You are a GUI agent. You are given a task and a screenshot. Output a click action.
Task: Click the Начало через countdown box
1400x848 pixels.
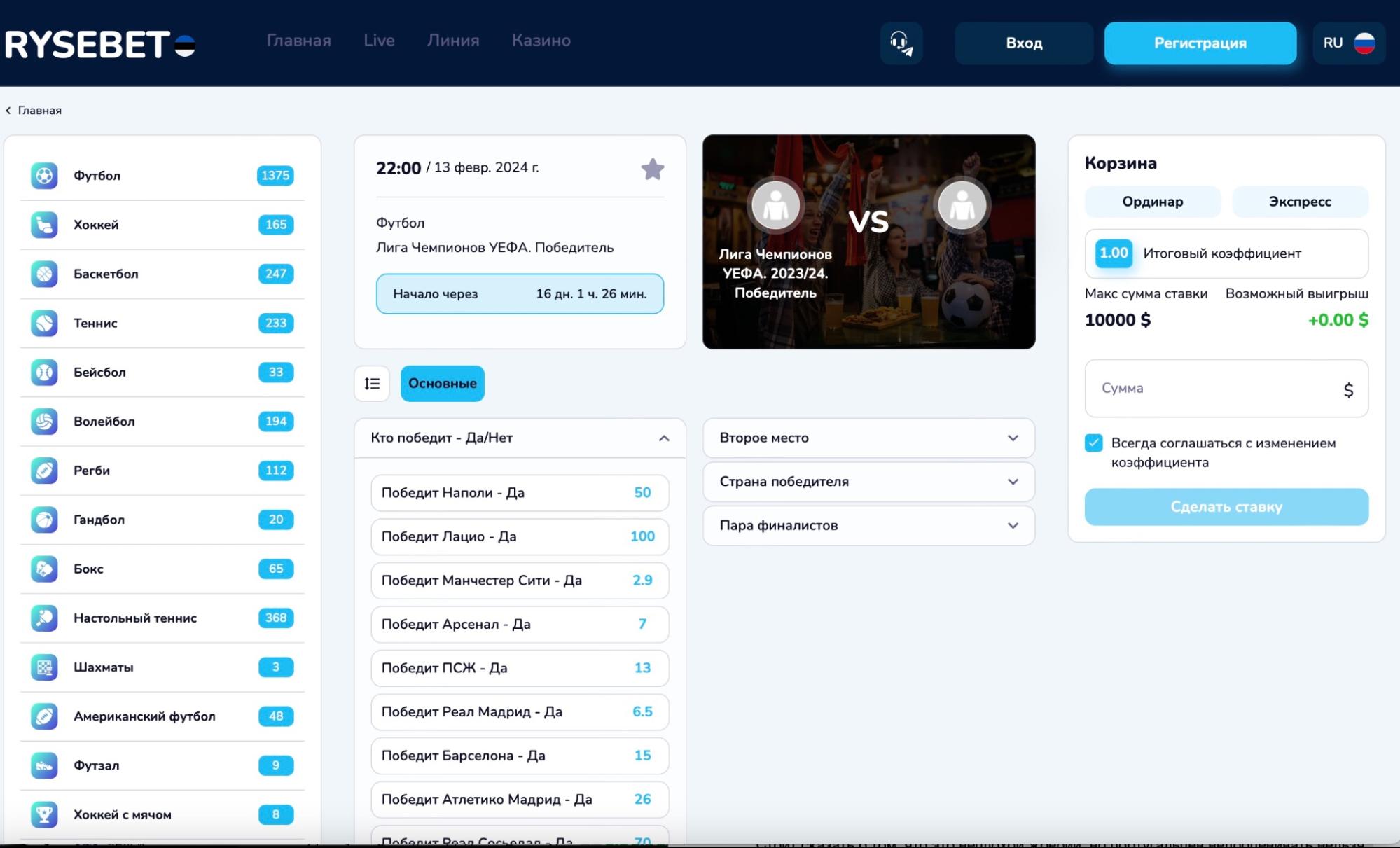(520, 294)
